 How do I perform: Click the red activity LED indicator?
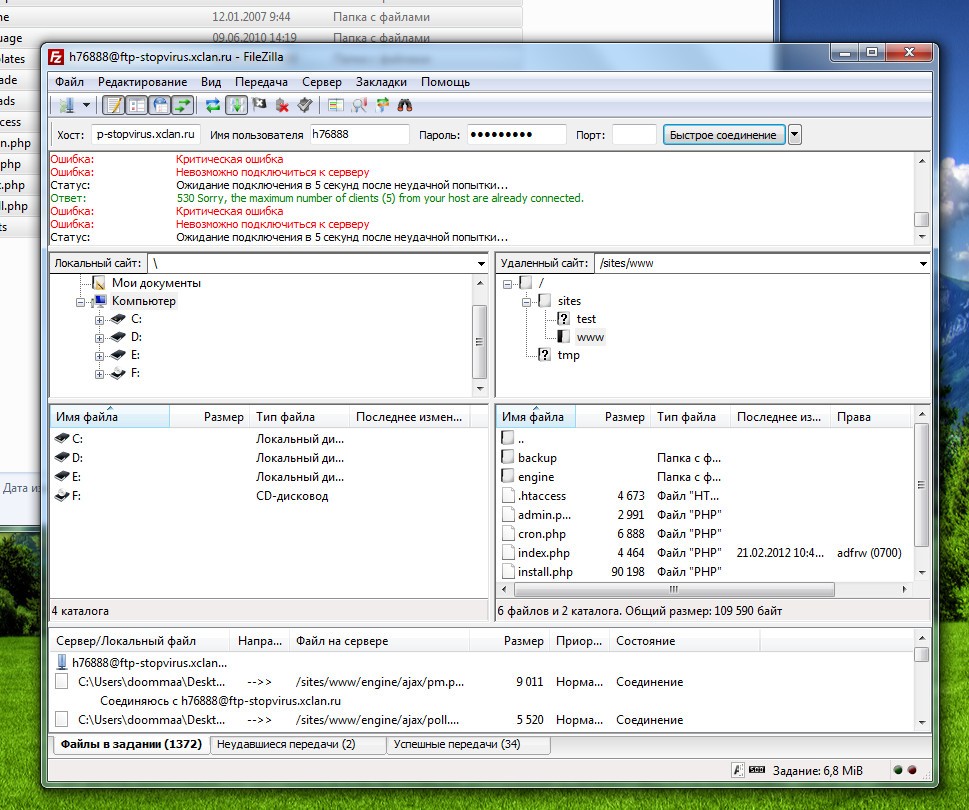[912, 770]
